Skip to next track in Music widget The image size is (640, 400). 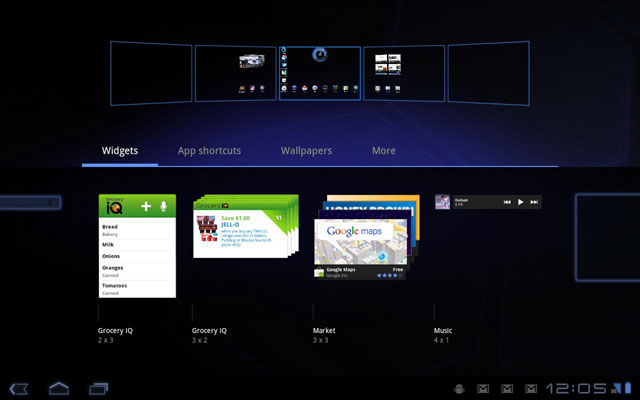pos(534,202)
